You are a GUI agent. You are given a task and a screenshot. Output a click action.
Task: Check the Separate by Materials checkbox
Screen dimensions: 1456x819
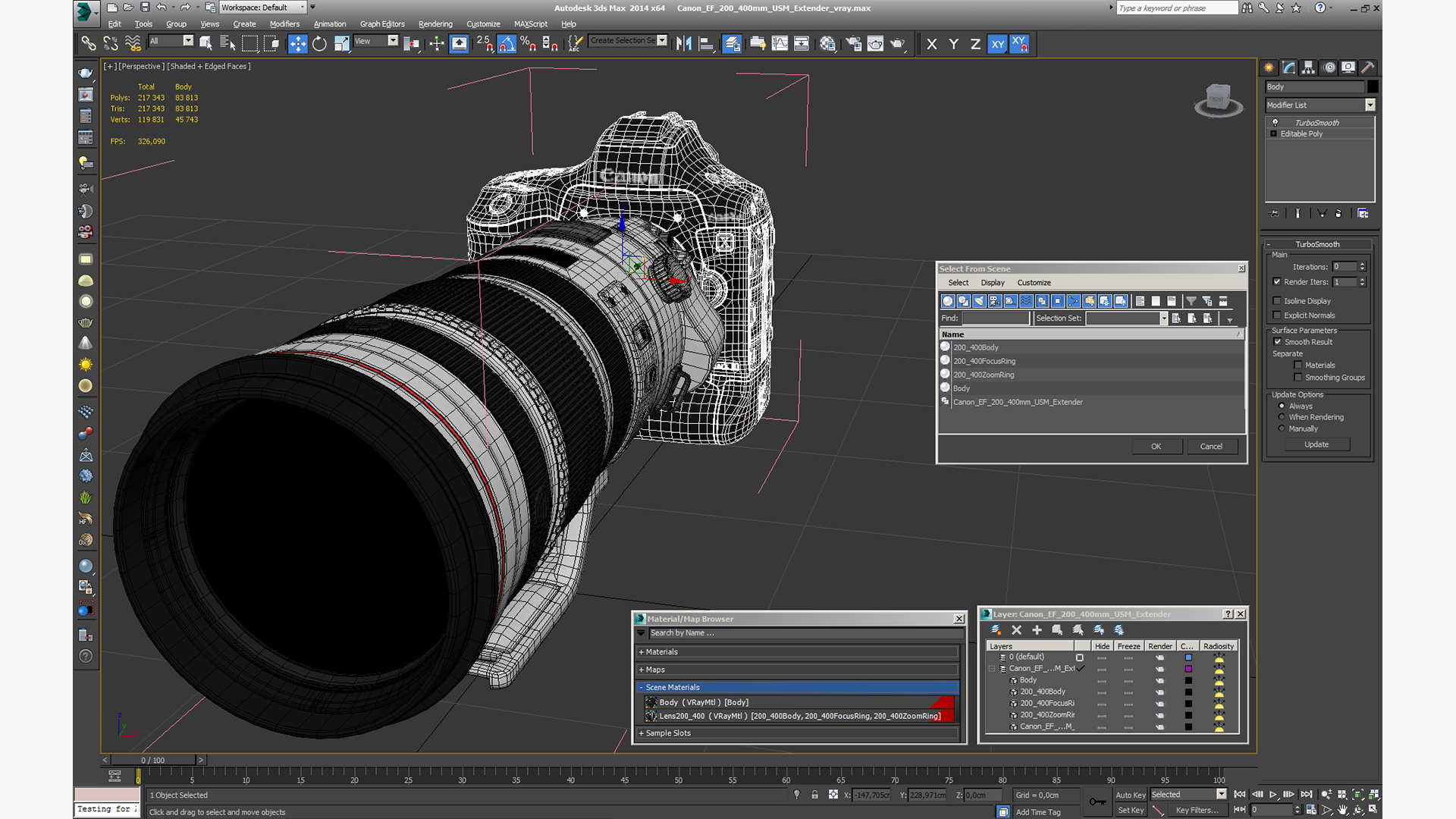click(x=1298, y=366)
